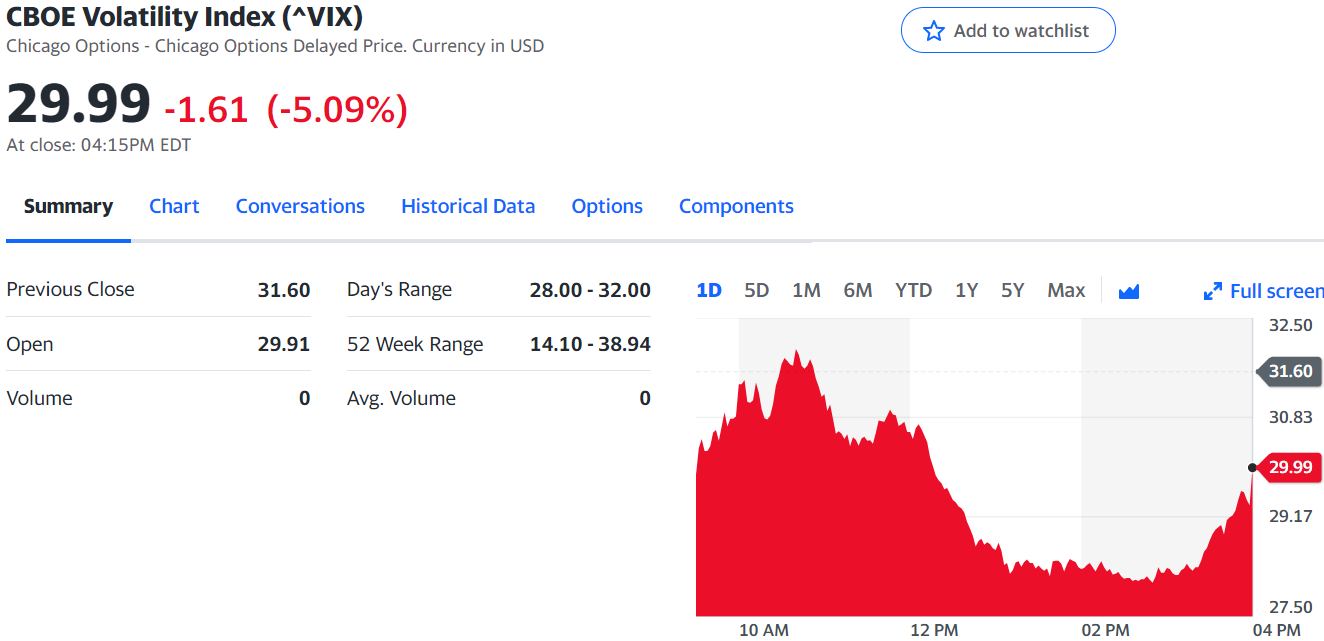Select the Max chart range
Image resolution: width=1324 pixels, height=641 pixels.
point(1066,290)
